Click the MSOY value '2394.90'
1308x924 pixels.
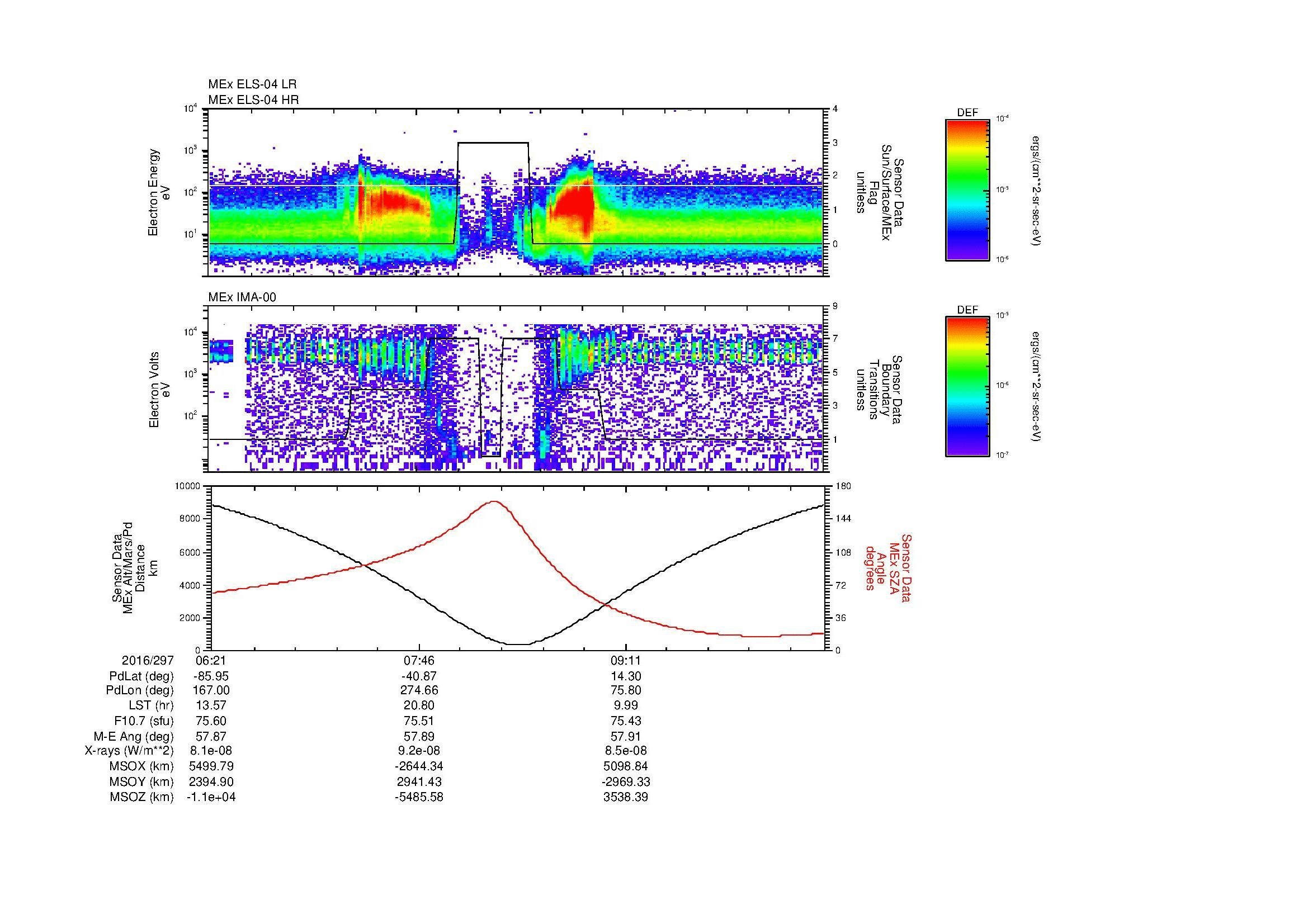coord(211,782)
